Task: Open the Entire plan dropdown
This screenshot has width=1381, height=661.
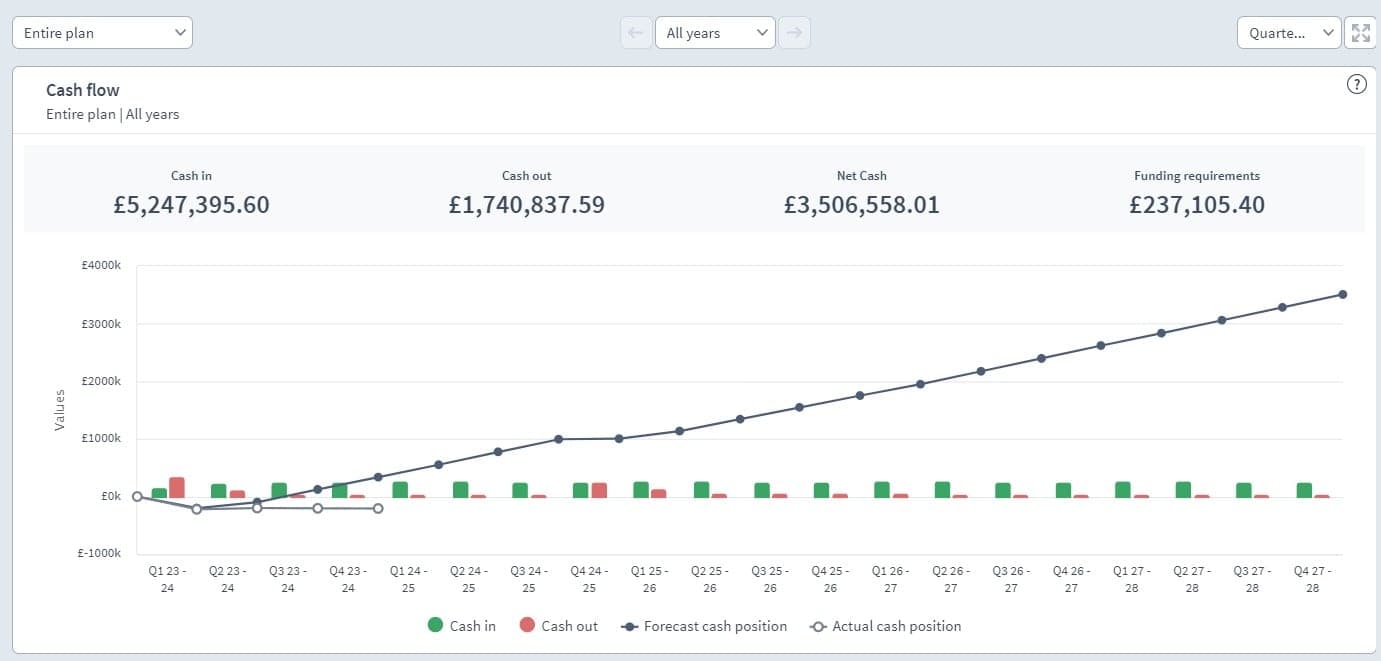Action: click(x=102, y=32)
